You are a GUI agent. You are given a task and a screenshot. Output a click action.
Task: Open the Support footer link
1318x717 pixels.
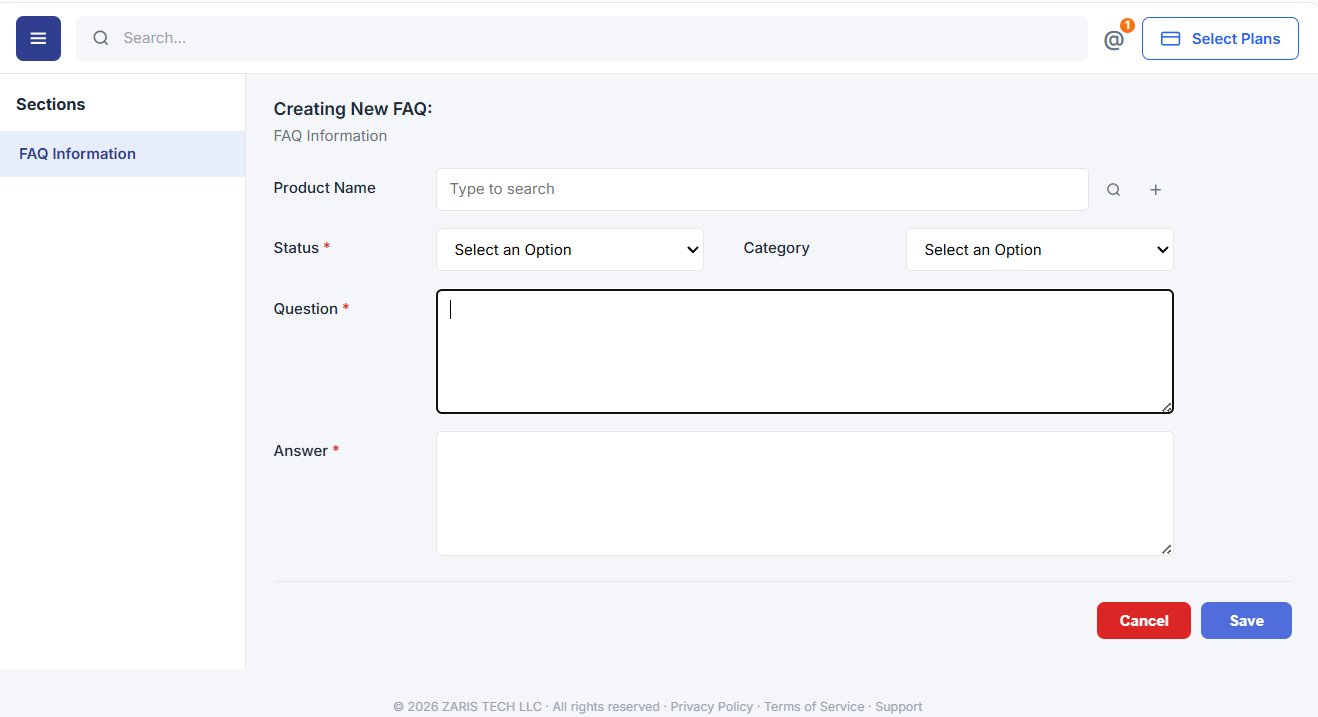coord(898,706)
